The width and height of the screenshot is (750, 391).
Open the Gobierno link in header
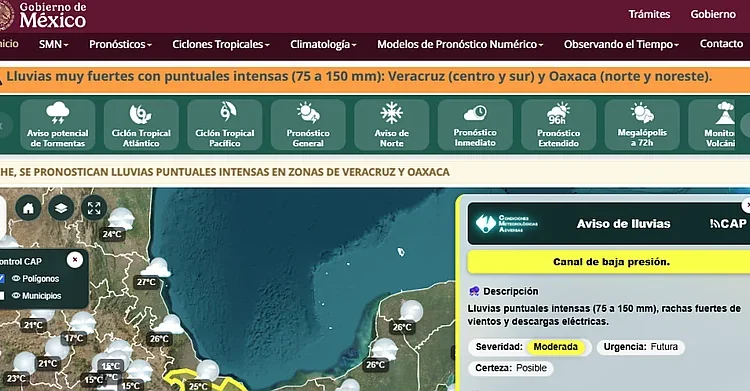(713, 14)
